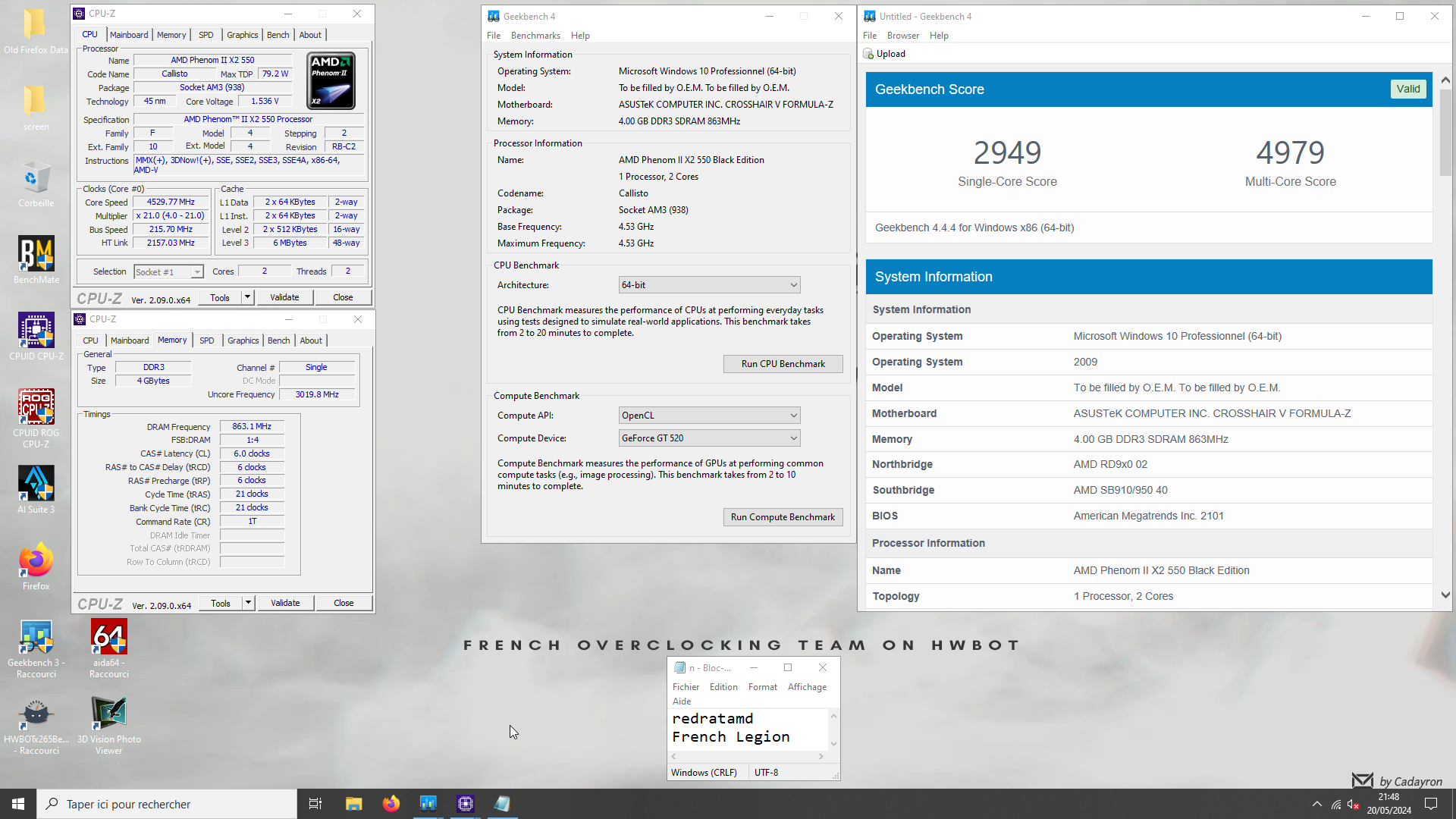The width and height of the screenshot is (1456, 819).
Task: Click scroll down arrow in Geekbench results
Action: [1445, 595]
